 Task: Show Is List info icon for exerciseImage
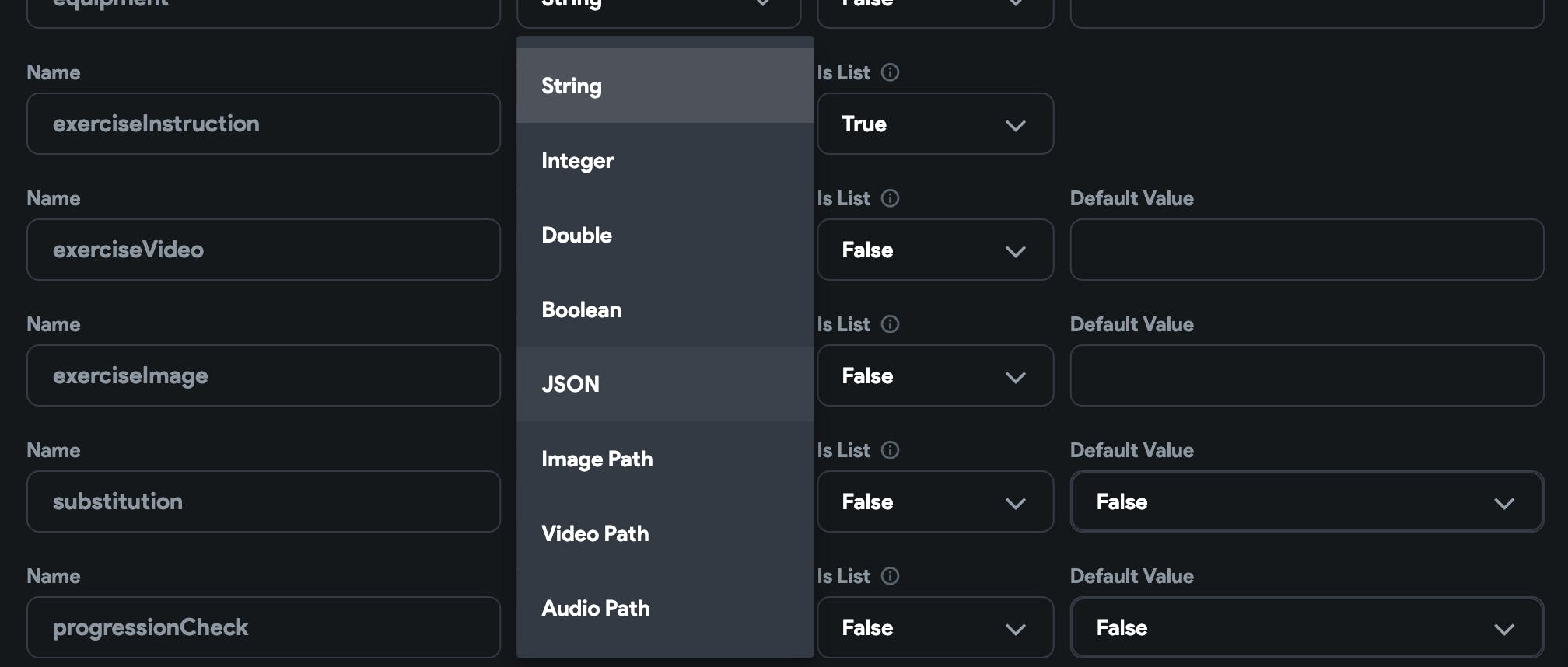(x=890, y=324)
